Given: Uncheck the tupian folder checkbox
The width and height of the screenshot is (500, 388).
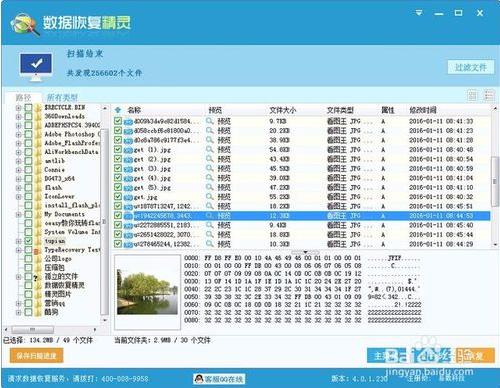Looking at the screenshot, I should click(28, 241).
